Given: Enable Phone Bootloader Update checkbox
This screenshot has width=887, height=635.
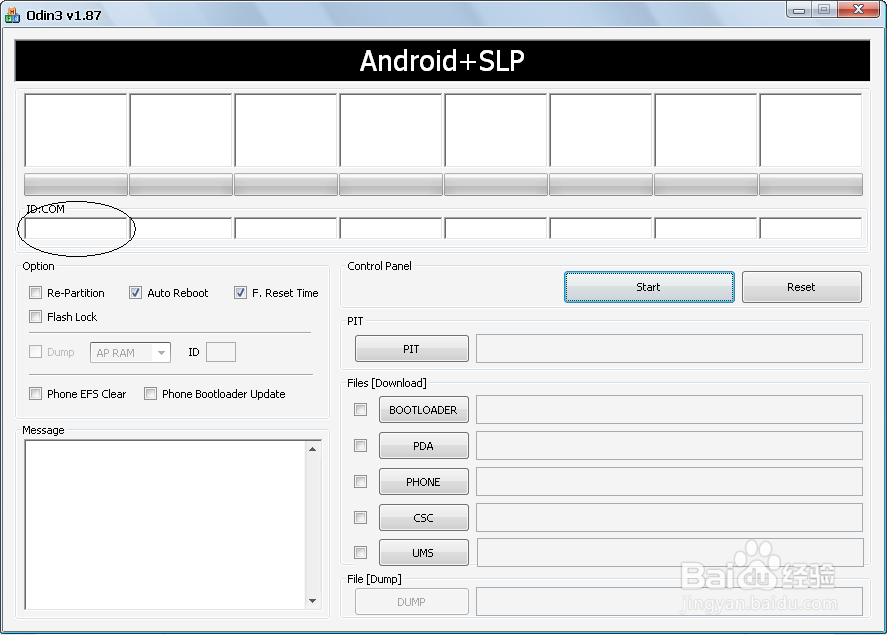Looking at the screenshot, I should point(151,394).
